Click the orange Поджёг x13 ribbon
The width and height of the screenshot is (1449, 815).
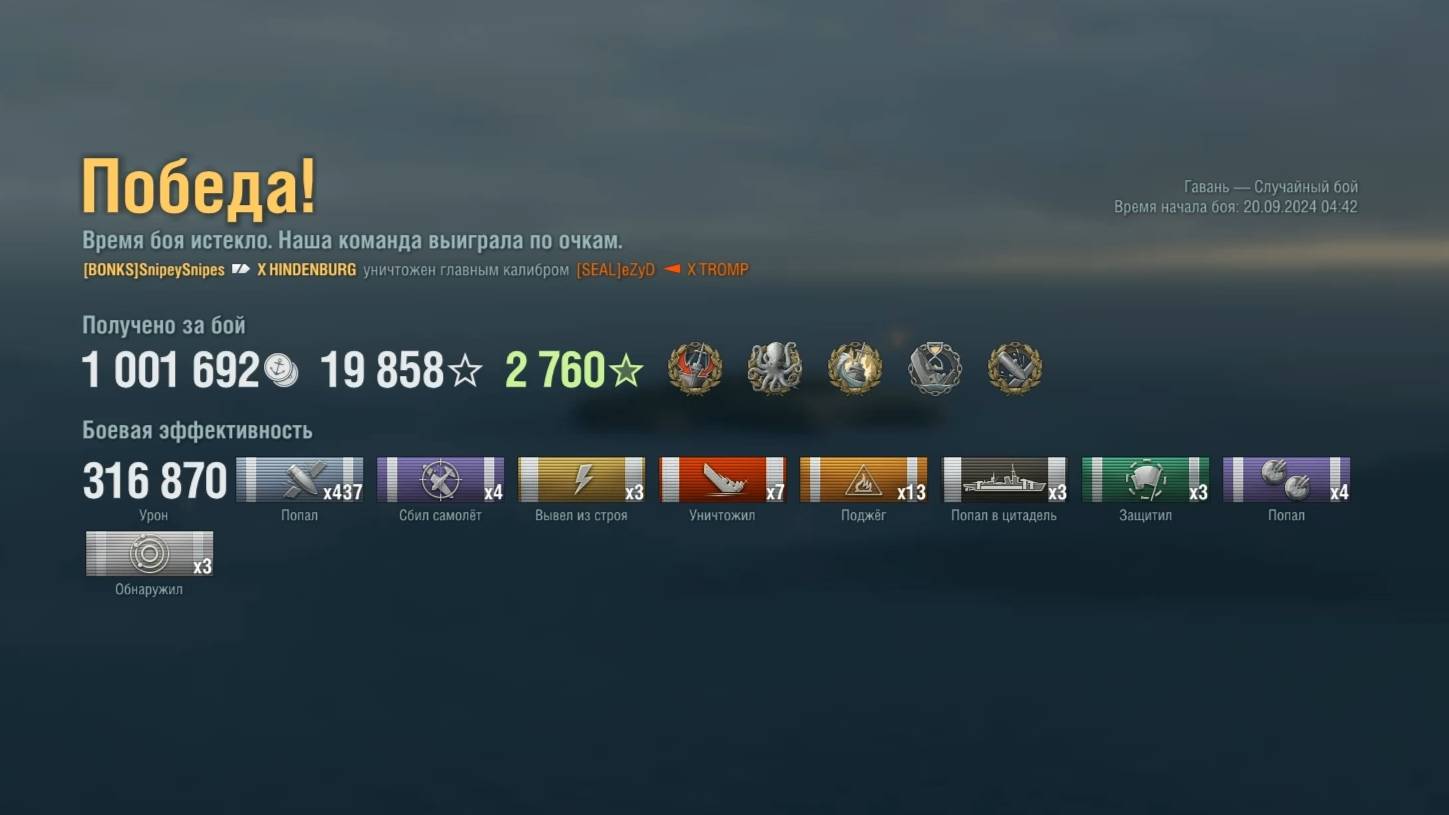tap(863, 480)
